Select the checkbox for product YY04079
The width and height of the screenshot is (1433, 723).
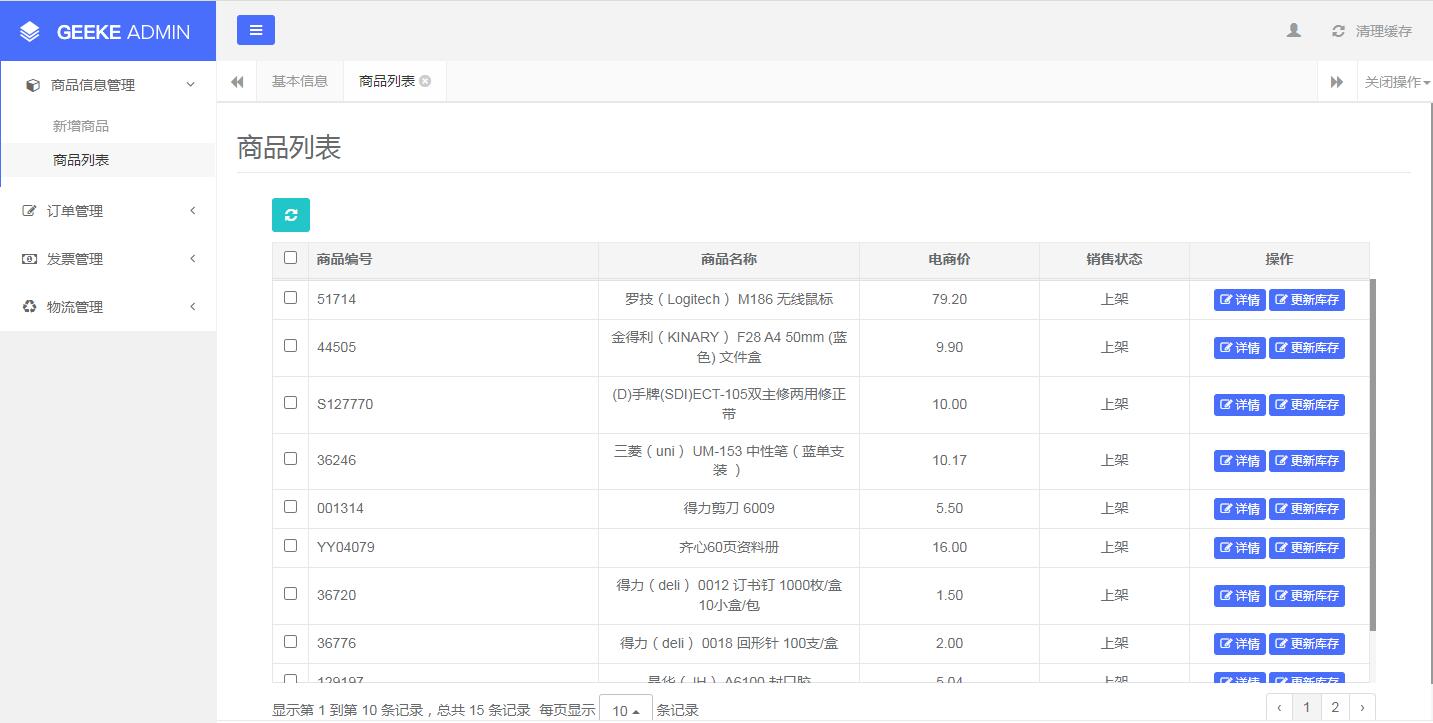[290, 546]
